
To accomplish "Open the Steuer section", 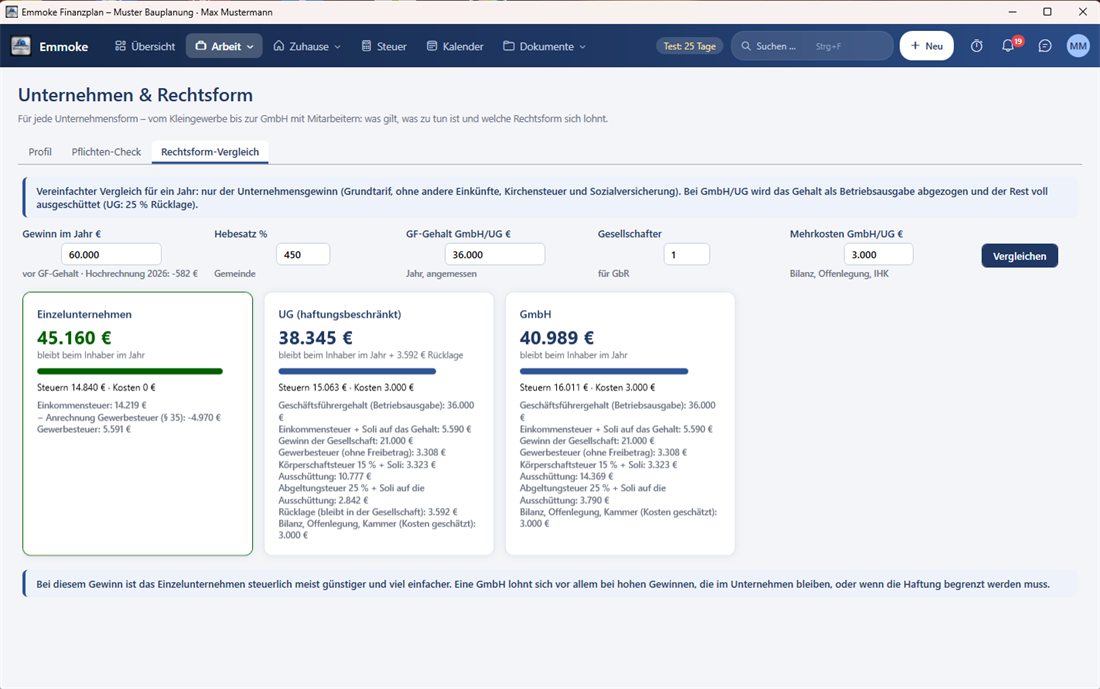I will tap(384, 46).
